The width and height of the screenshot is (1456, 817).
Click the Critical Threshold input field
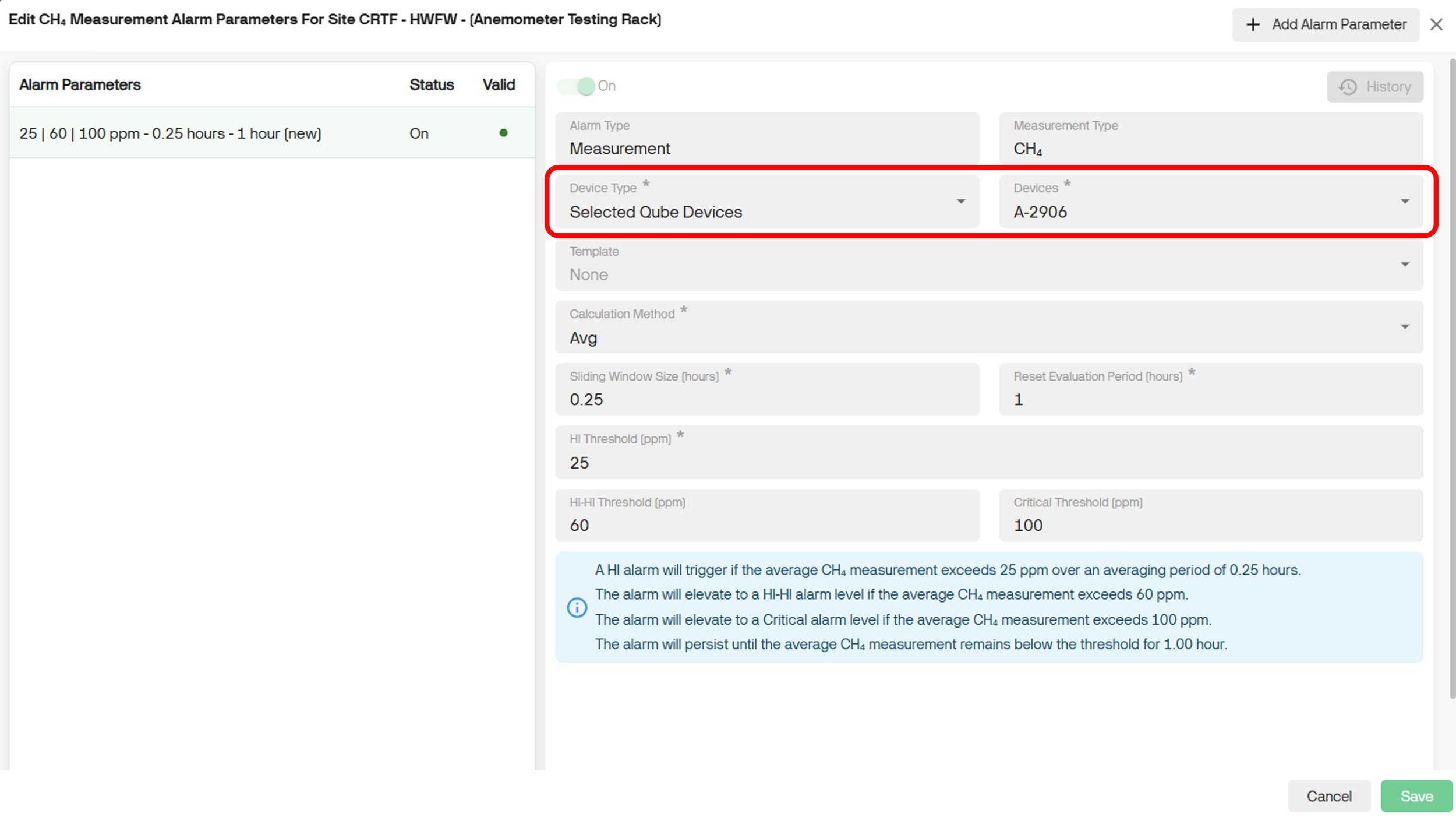(1210, 525)
